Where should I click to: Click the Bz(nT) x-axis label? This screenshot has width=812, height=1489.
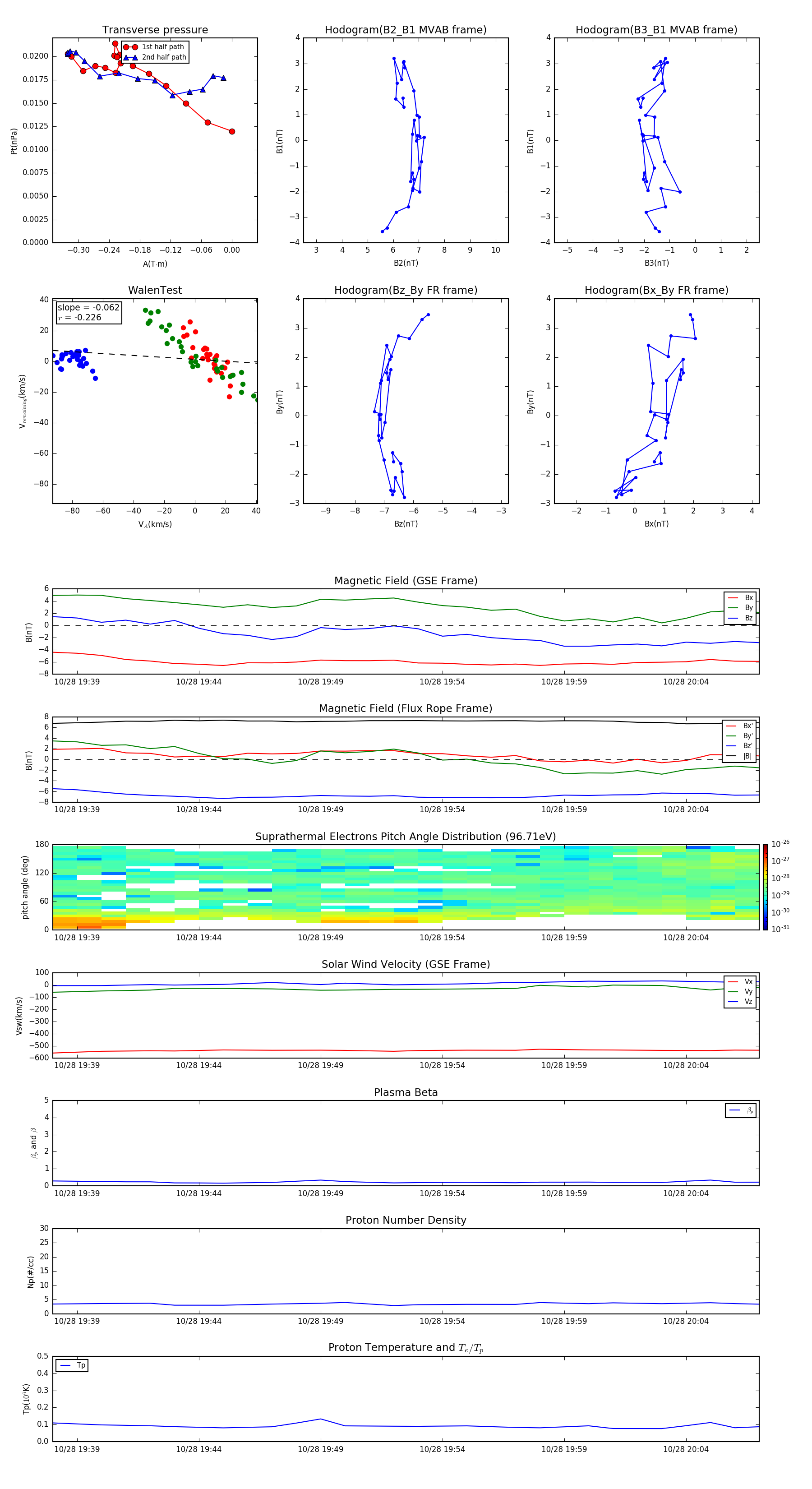[406, 524]
